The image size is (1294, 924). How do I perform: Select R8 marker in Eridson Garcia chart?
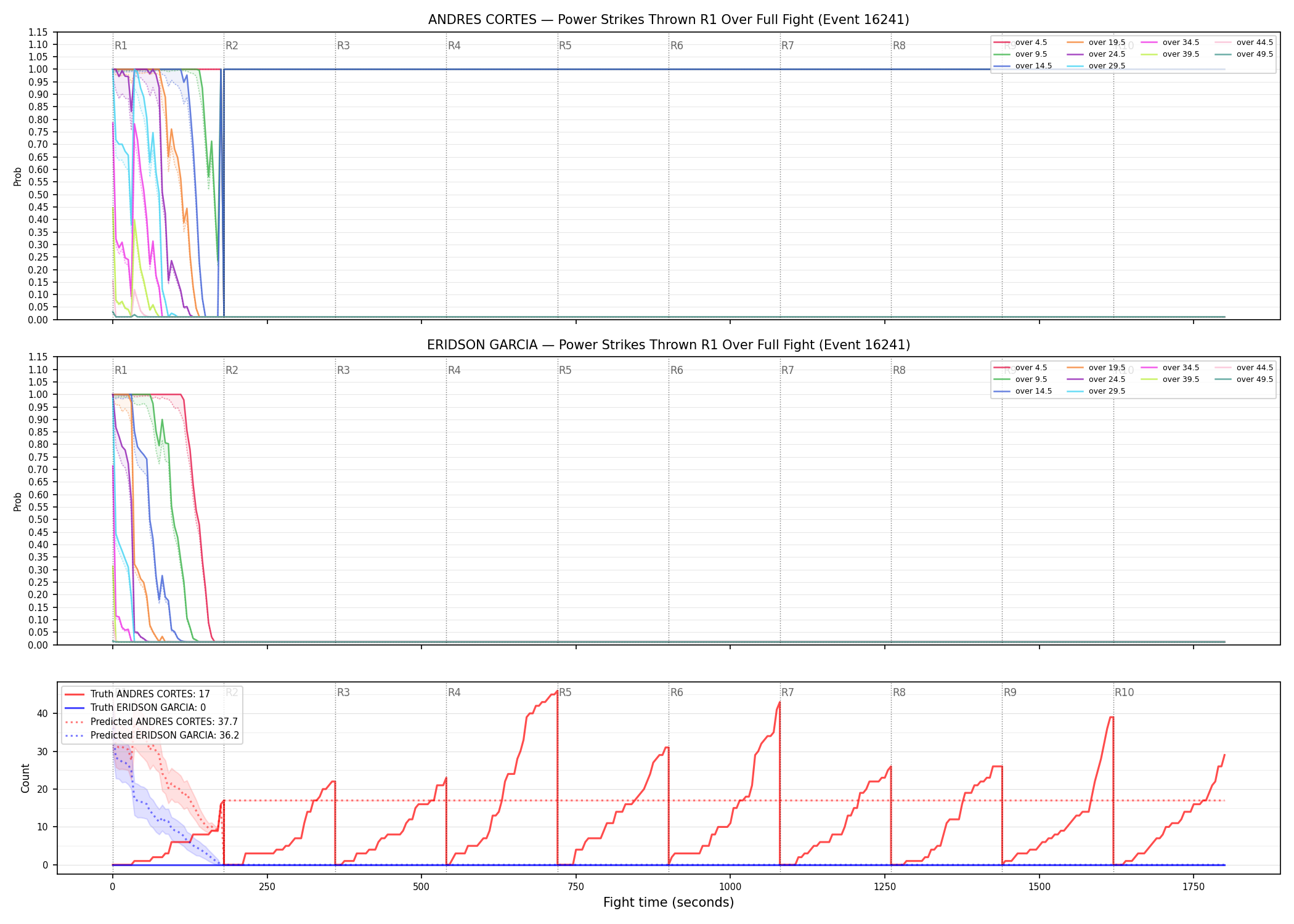tap(899, 370)
